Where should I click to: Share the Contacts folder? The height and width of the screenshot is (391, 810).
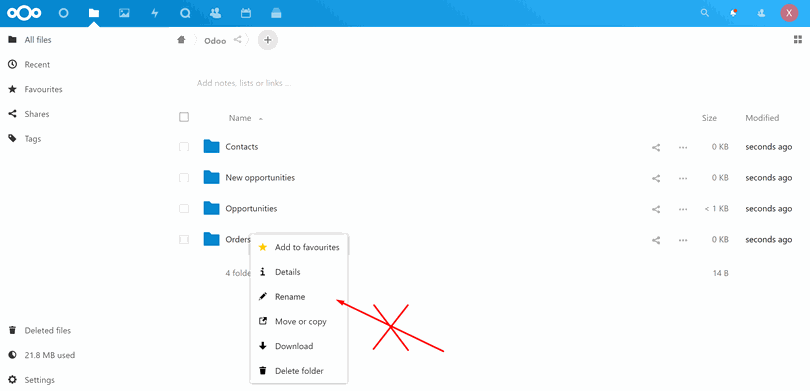coord(656,147)
